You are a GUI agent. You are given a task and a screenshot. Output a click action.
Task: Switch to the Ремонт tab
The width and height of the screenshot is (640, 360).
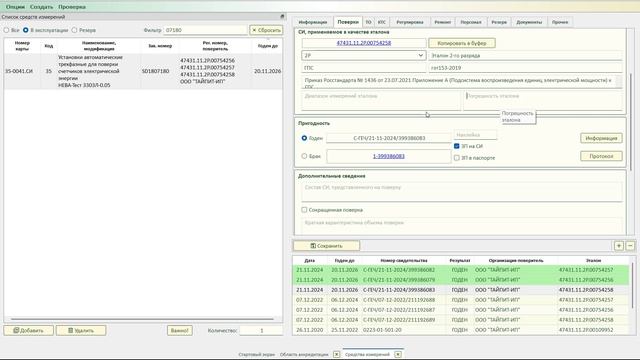pos(442,22)
